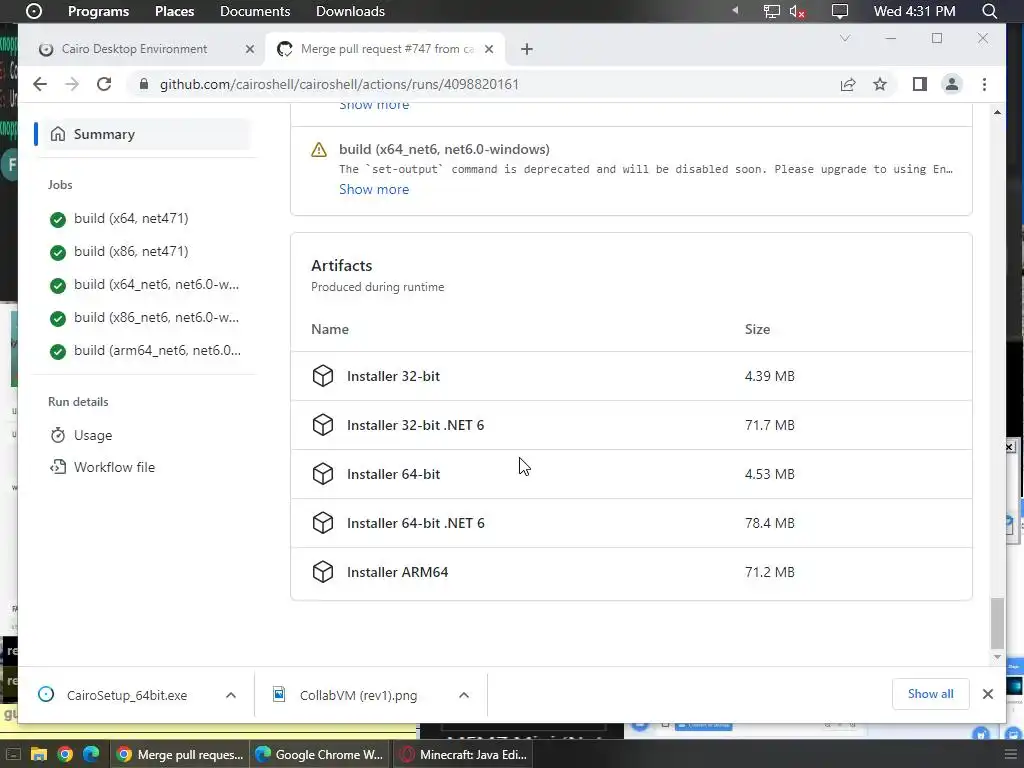Click the share page icon

[x=848, y=84]
